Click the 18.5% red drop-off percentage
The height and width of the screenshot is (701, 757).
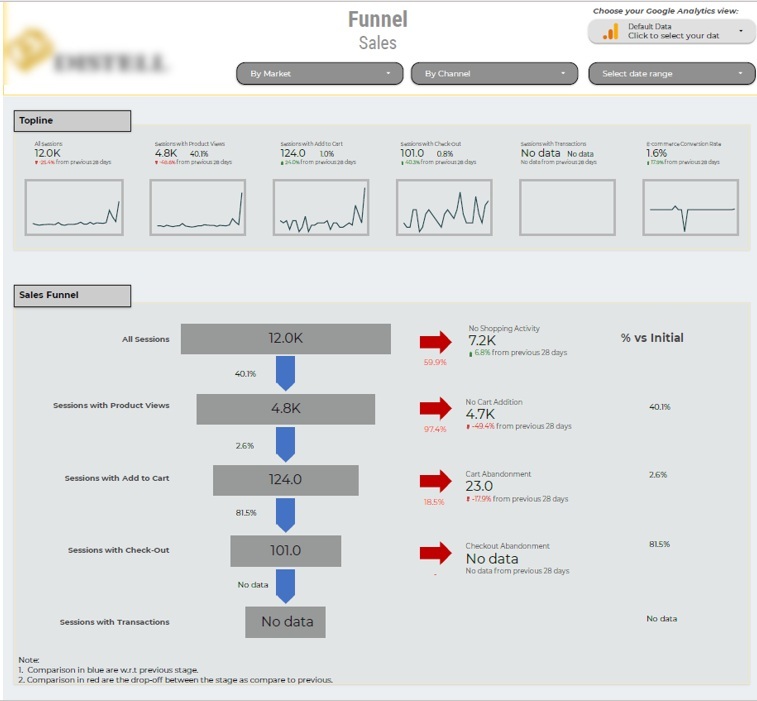click(434, 502)
